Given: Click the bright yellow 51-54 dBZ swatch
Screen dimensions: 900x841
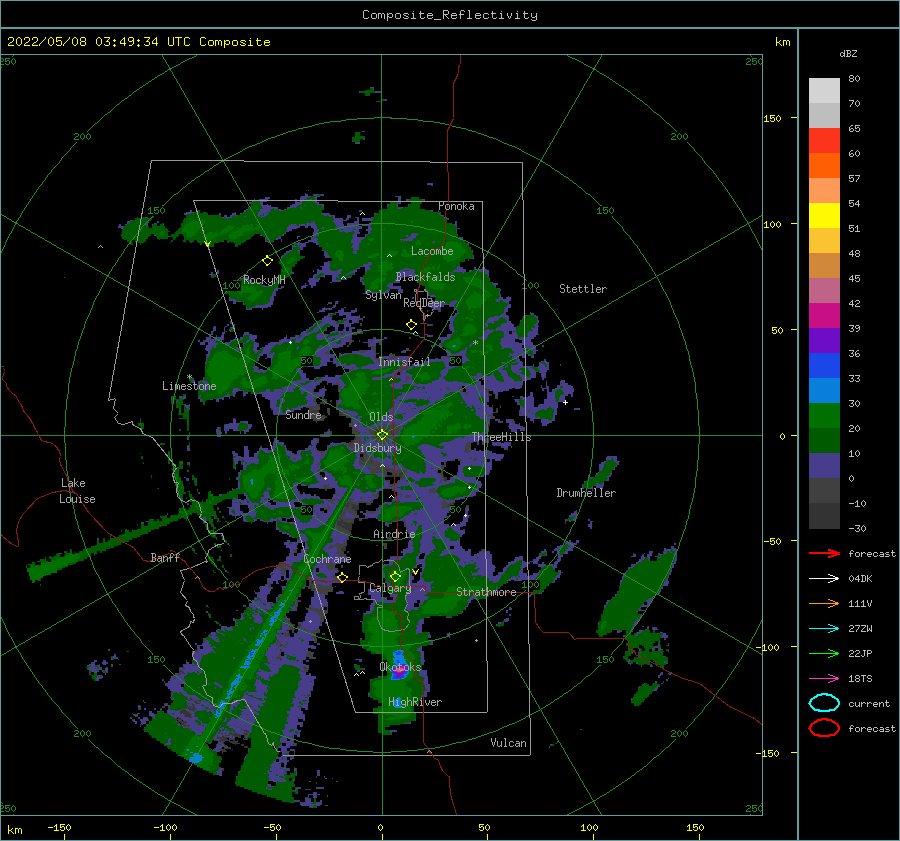Looking at the screenshot, I should coord(824,216).
